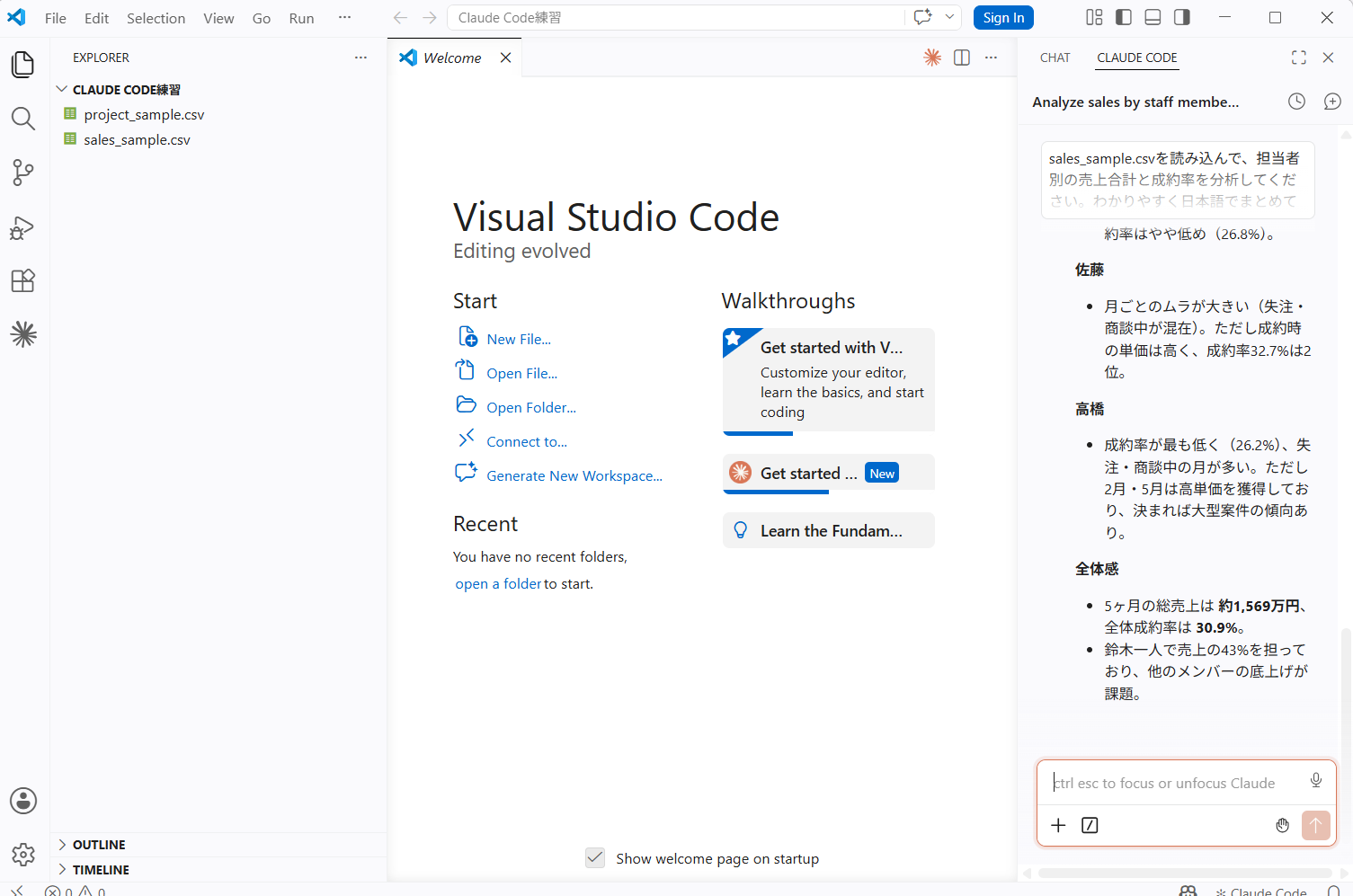This screenshot has width=1353, height=896.
Task: Start a new Claude Code conversation
Action: click(1332, 102)
